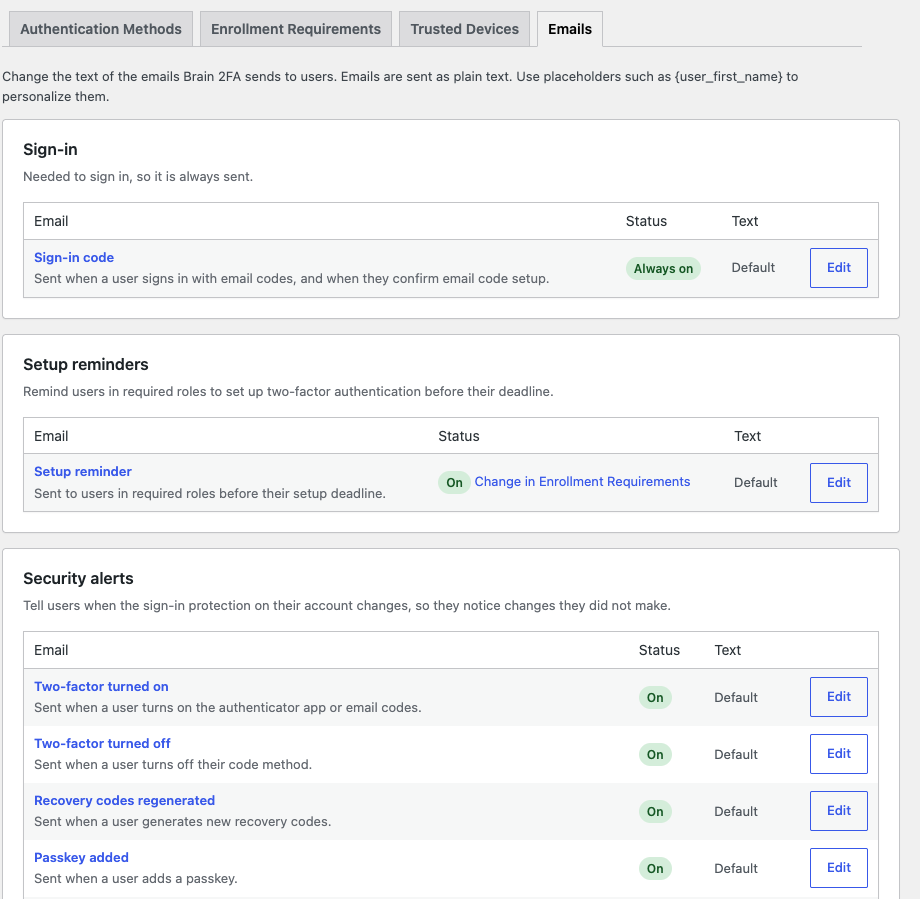Click 'Sent when a user adds a passkey.' description
This screenshot has width=920, height=899.
[136, 878]
